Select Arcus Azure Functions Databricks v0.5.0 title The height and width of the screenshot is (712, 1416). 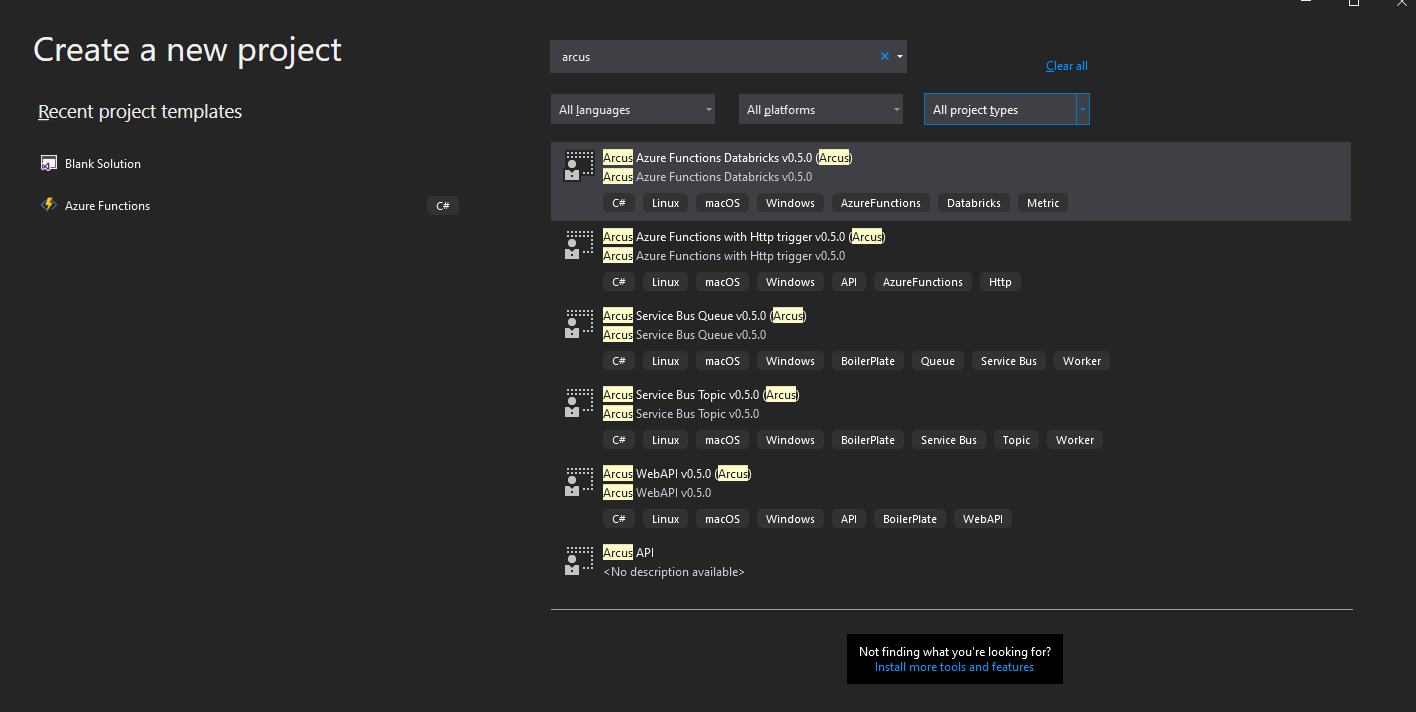tap(727, 158)
